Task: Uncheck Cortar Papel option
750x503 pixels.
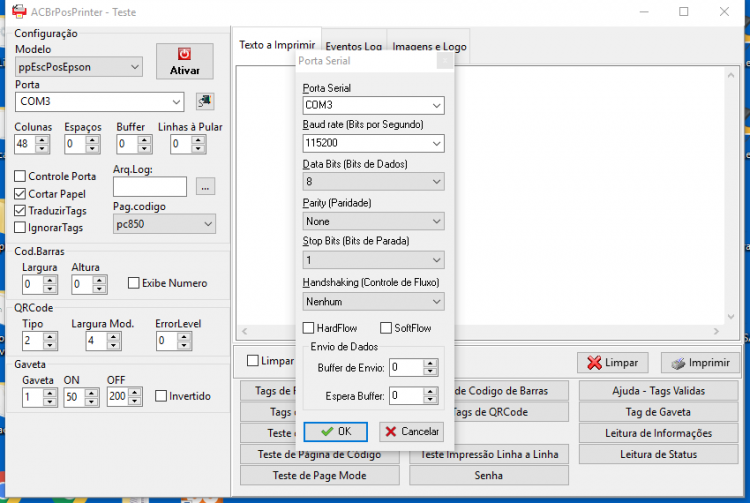Action: click(x=20, y=194)
